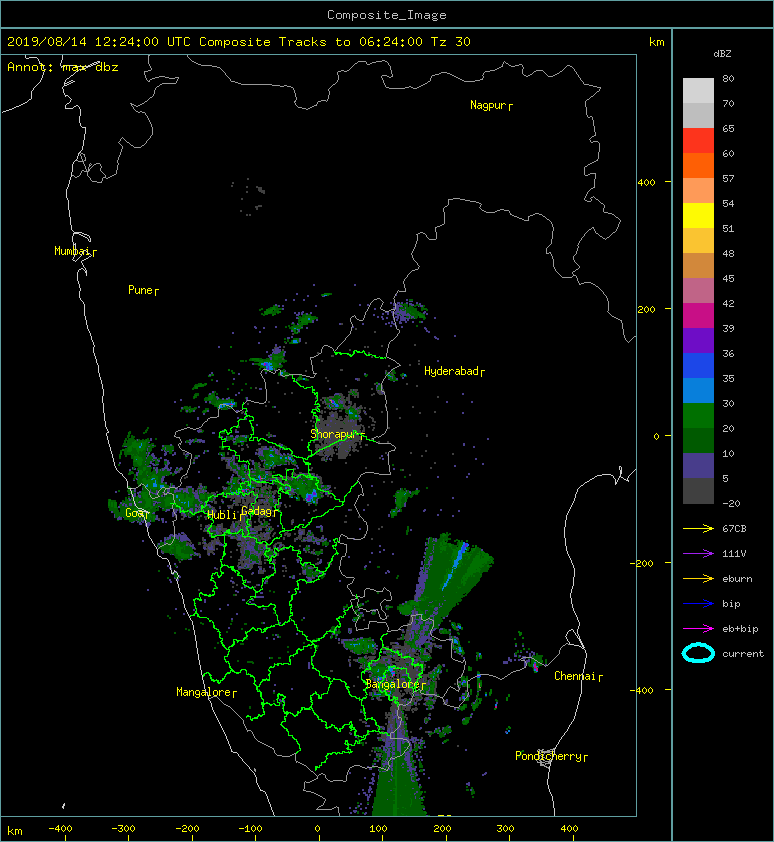Viewport: 774px width, 842px height.
Task: Click the slate purple 10 dBZ swatch
Action: (x=698, y=465)
